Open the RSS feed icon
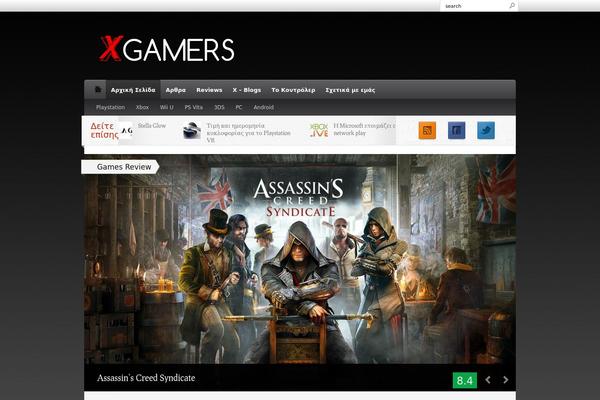This screenshot has width=600, height=400. click(427, 131)
